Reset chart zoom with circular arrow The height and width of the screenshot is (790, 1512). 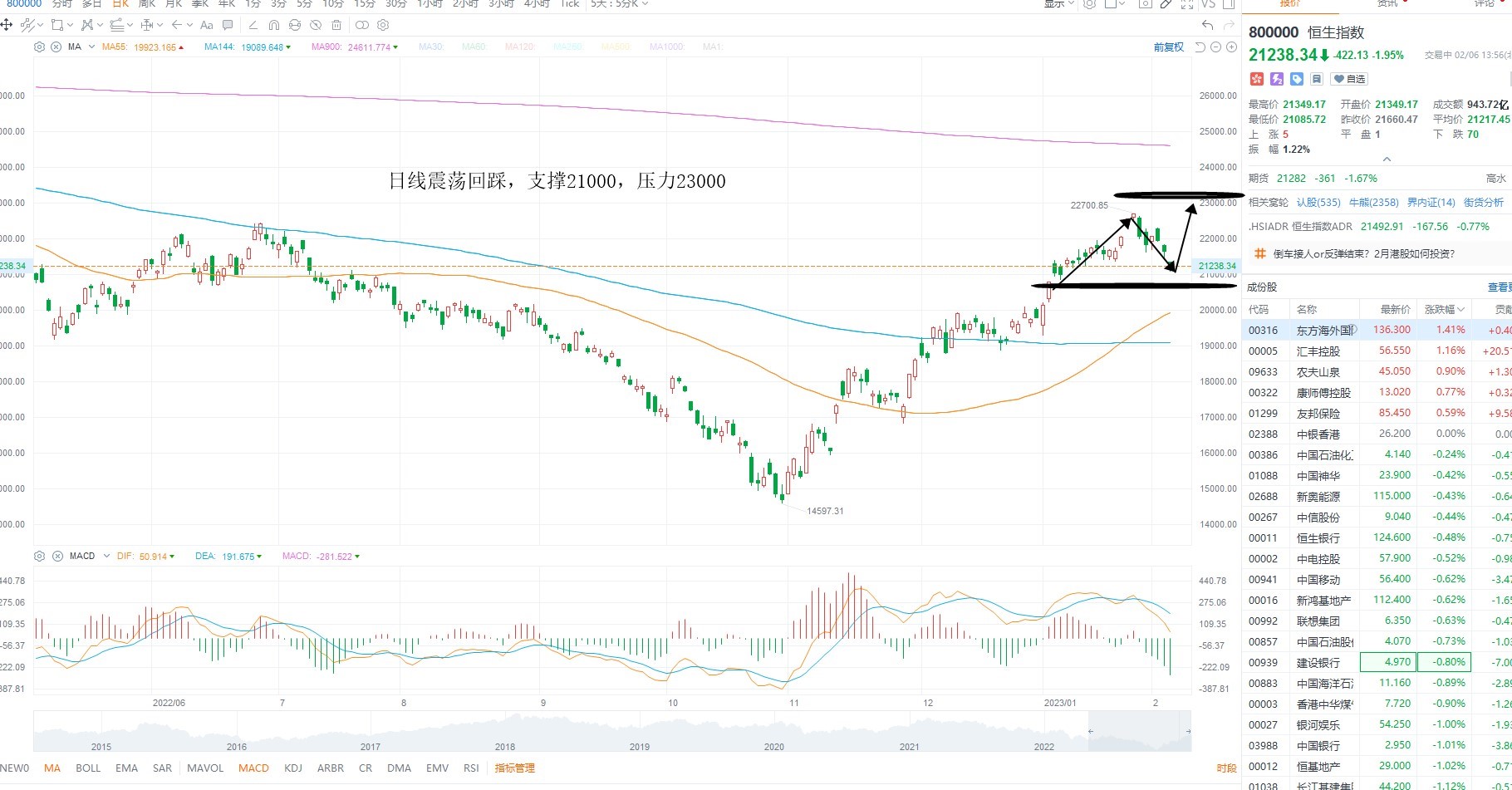click(x=1200, y=47)
